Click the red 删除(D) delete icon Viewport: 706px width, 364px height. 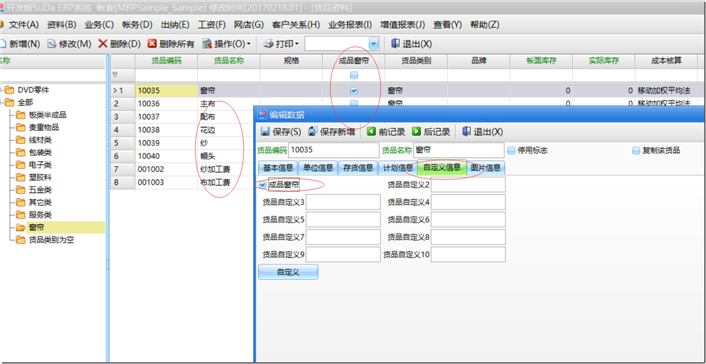pos(103,44)
